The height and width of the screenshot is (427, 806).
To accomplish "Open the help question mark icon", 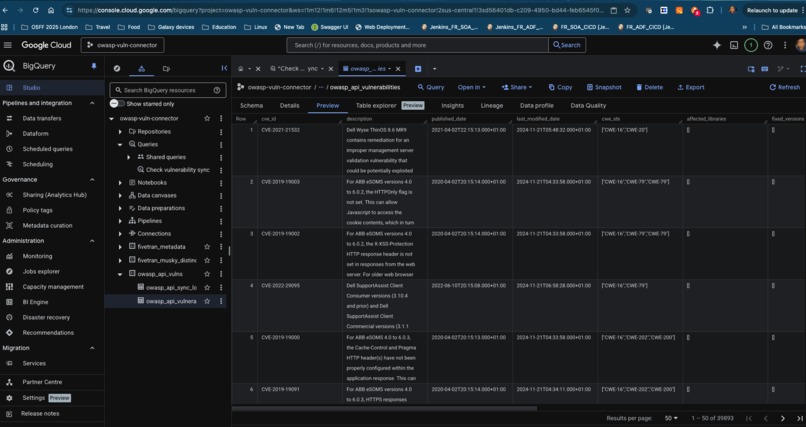I will click(768, 45).
